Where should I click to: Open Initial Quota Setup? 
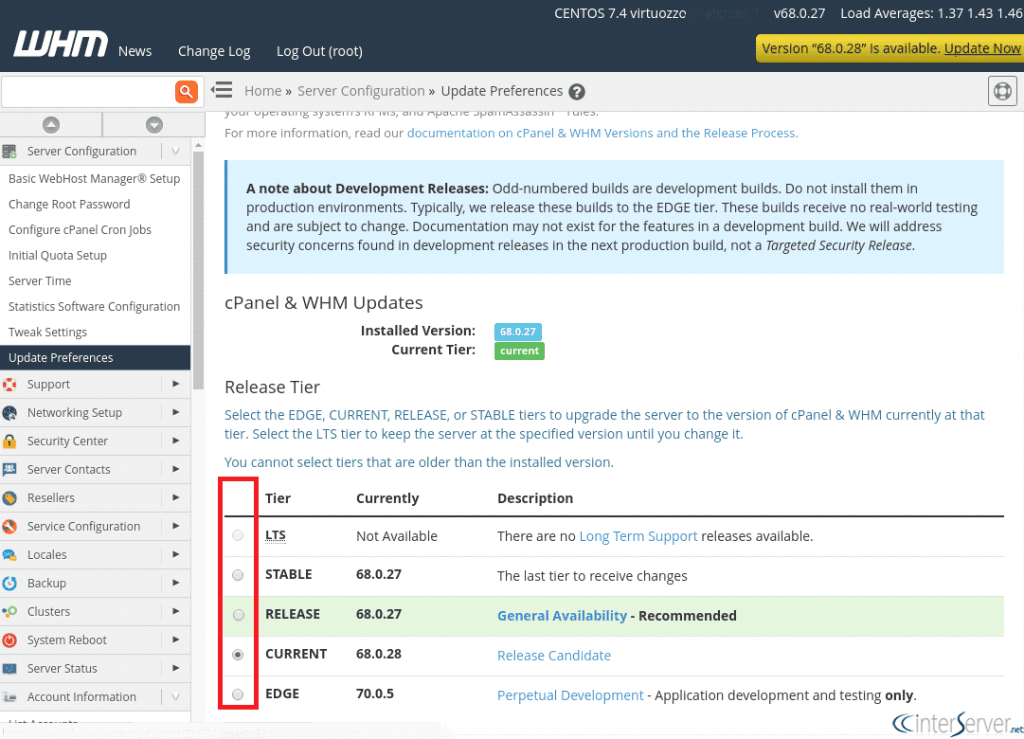57,255
